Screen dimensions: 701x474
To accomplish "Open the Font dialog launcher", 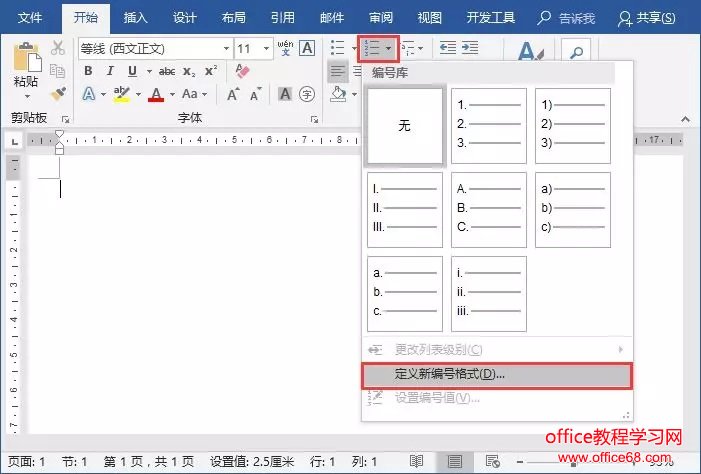I will 315,119.
